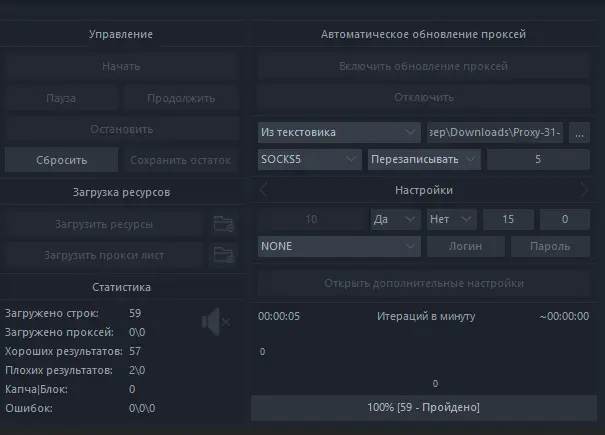Image resolution: width=605 pixels, height=435 pixels.
Task: Click the browse "..." button for proxy file
Action: point(579,132)
